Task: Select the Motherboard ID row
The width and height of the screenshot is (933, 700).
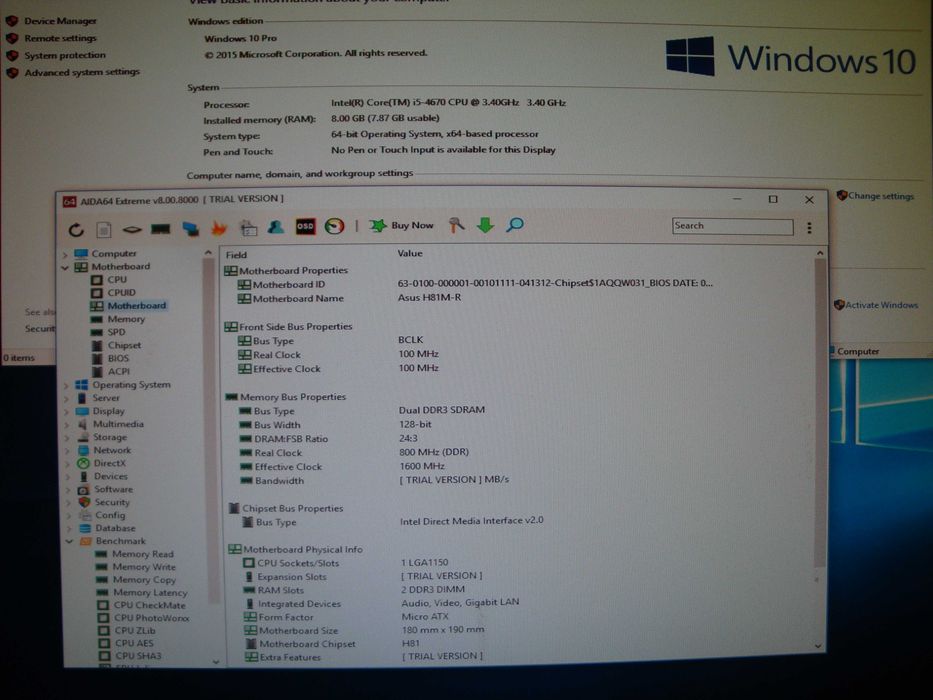Action: click(x=476, y=284)
